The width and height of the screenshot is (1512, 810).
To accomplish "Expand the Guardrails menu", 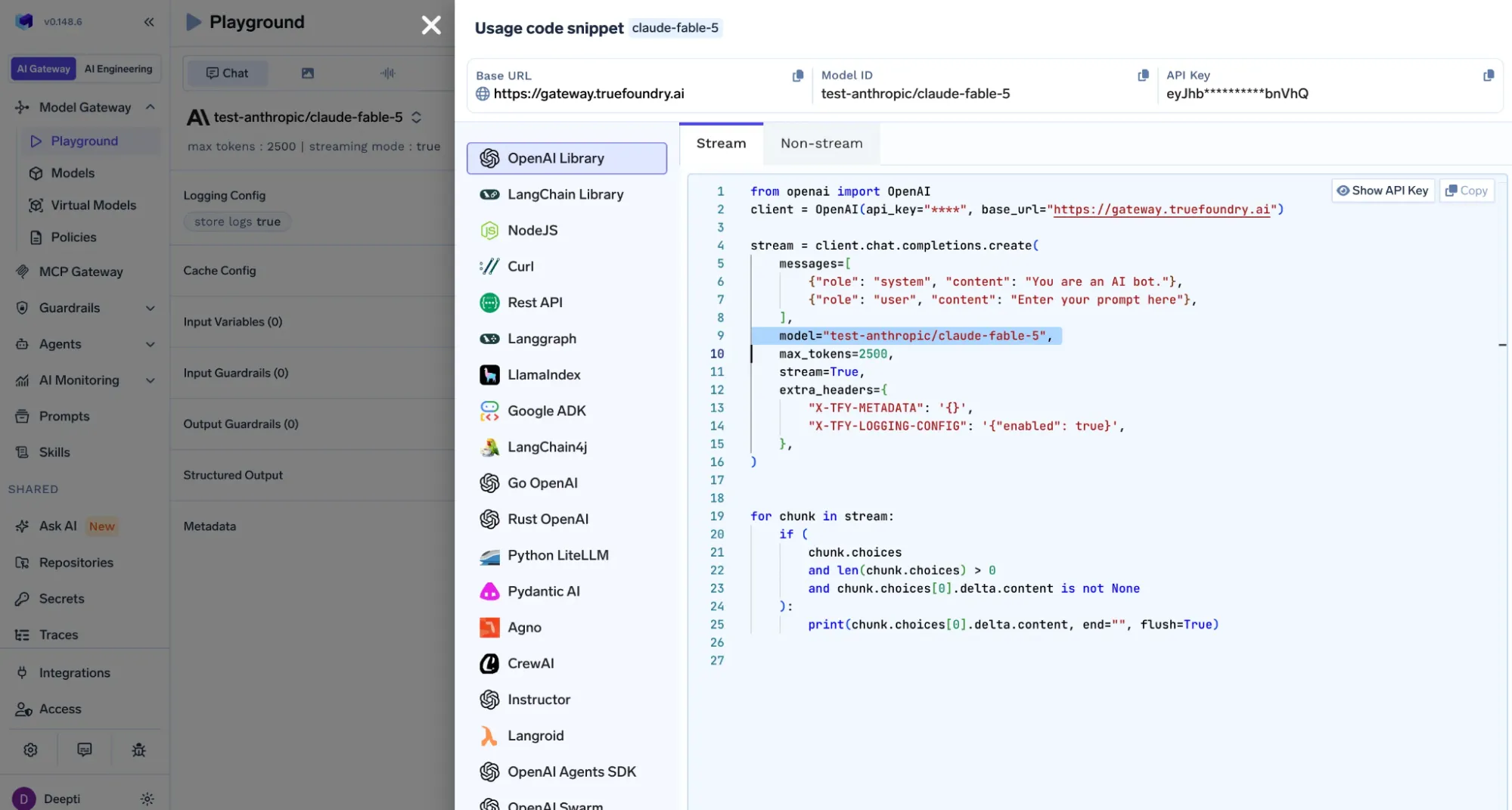I will coord(151,308).
